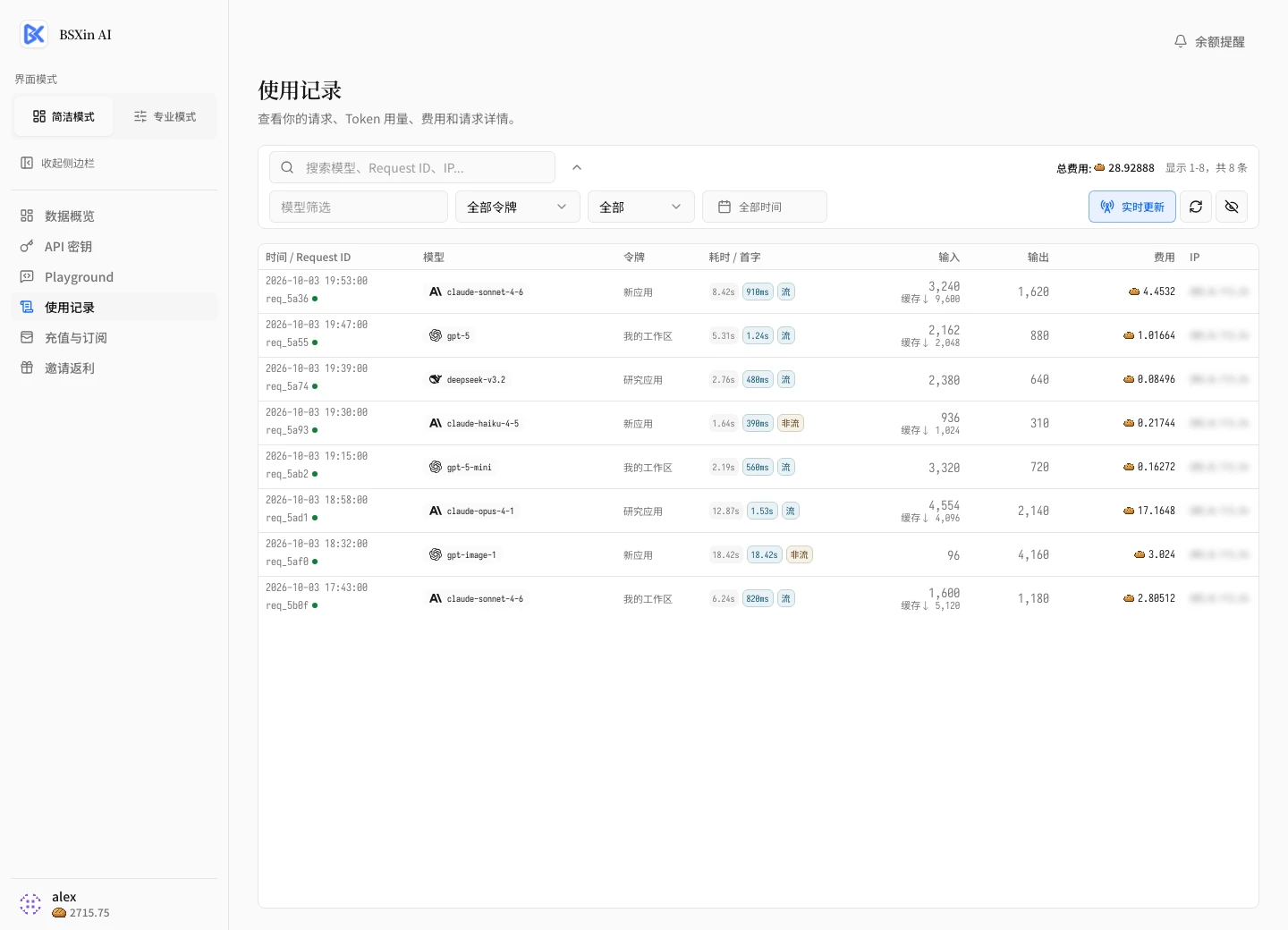The width and height of the screenshot is (1288, 930).
Task: Click the Claude icon in req_5b0f row
Action: click(436, 598)
